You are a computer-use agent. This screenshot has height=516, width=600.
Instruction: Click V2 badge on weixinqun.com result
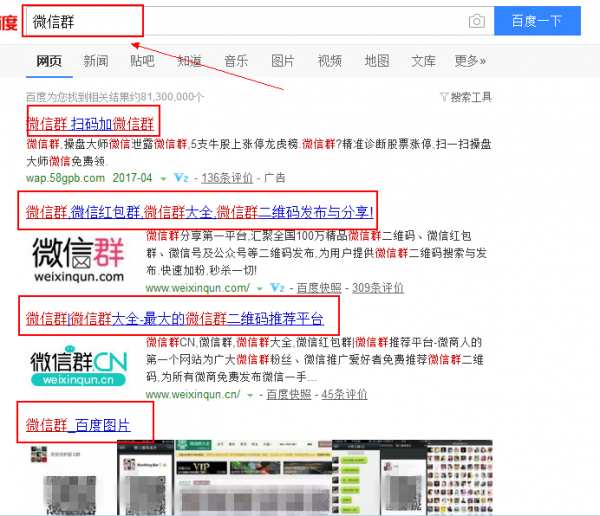277,288
